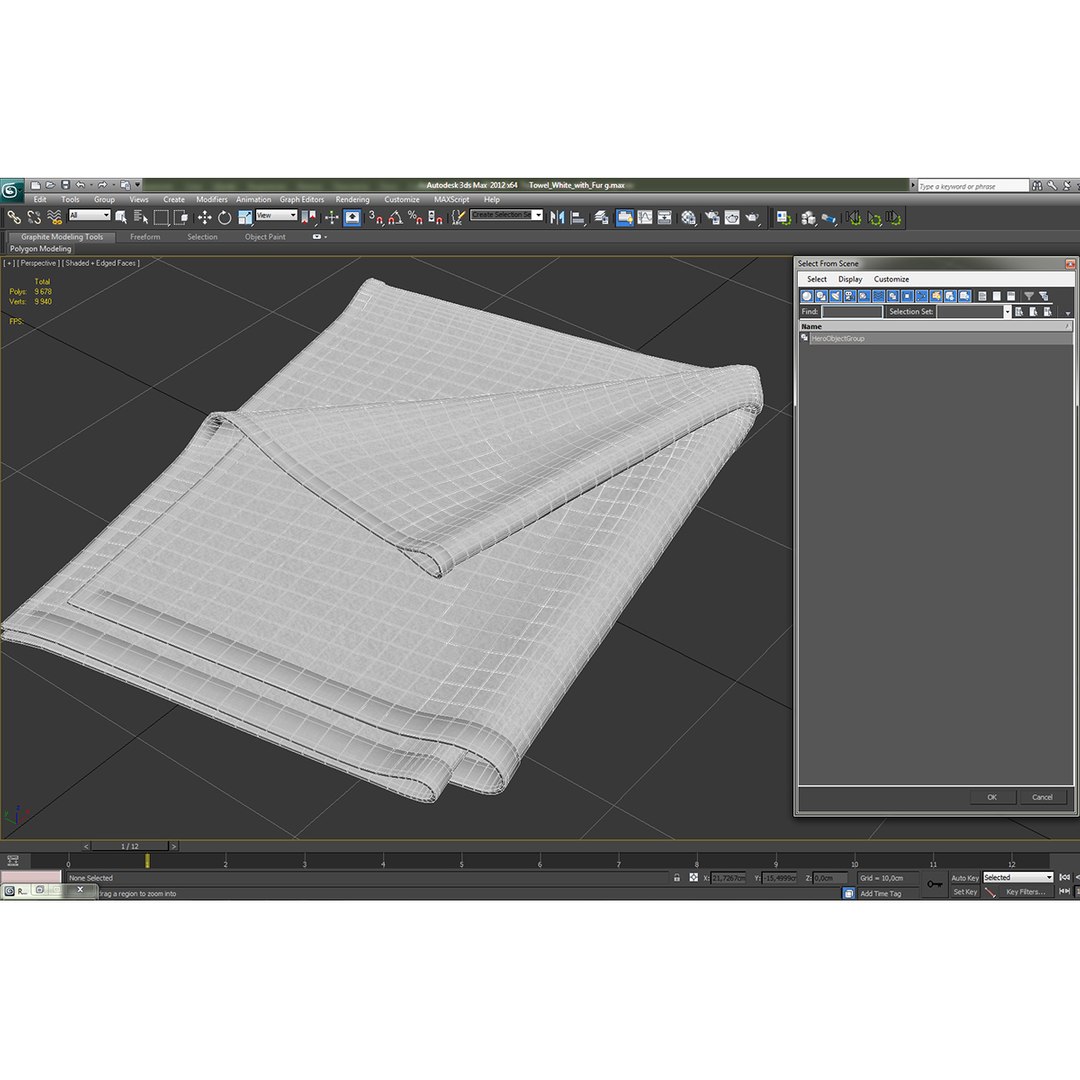Click the time slider frame 1/12 handle
The height and width of the screenshot is (1080, 1080).
pyautogui.click(x=130, y=847)
